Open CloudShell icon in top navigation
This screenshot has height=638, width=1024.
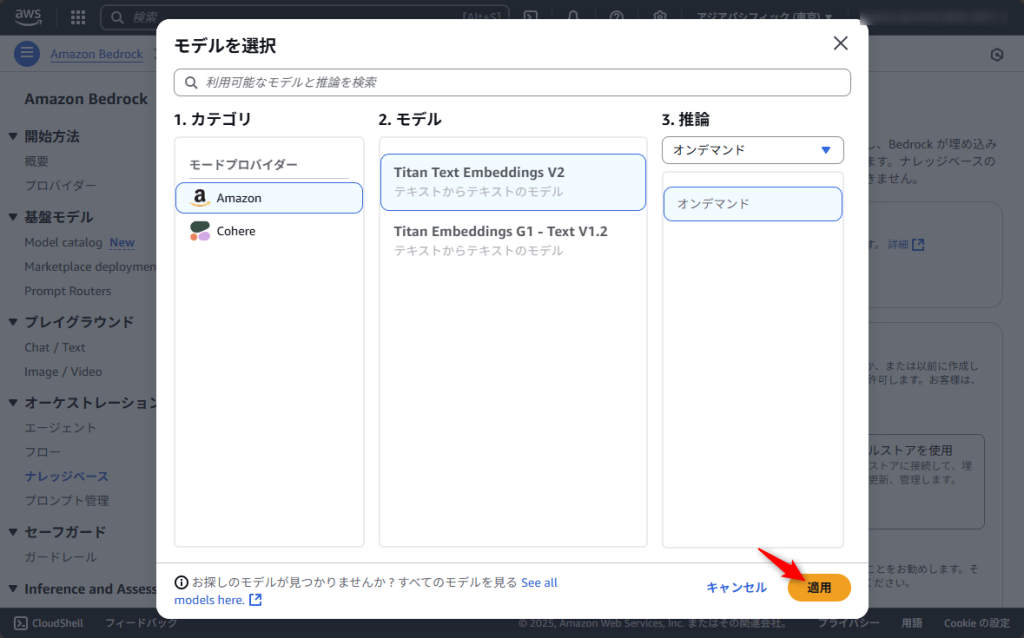point(530,17)
